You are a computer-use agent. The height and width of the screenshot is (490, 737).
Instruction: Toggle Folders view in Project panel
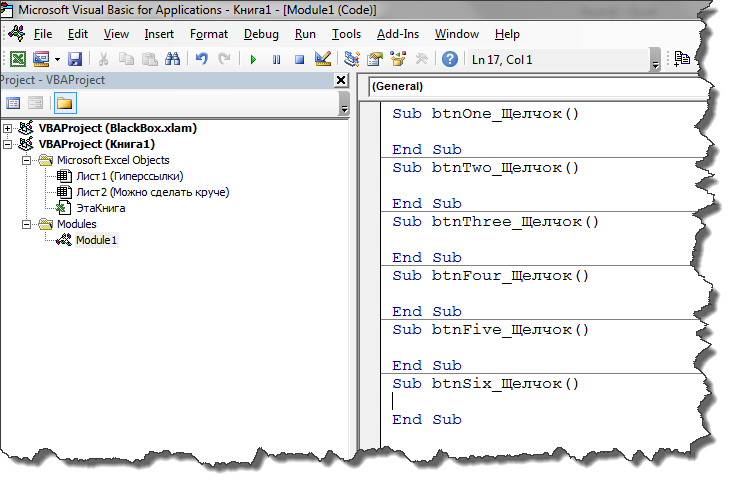65,103
